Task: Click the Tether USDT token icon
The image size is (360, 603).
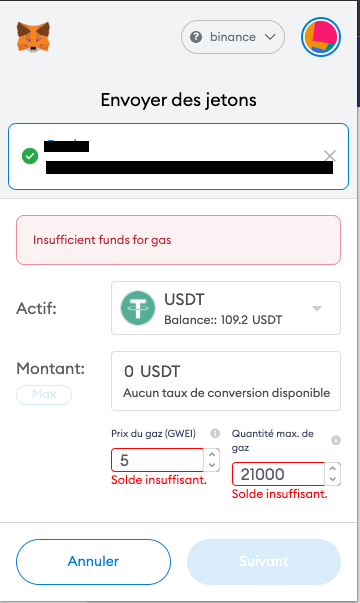Action: pos(138,308)
